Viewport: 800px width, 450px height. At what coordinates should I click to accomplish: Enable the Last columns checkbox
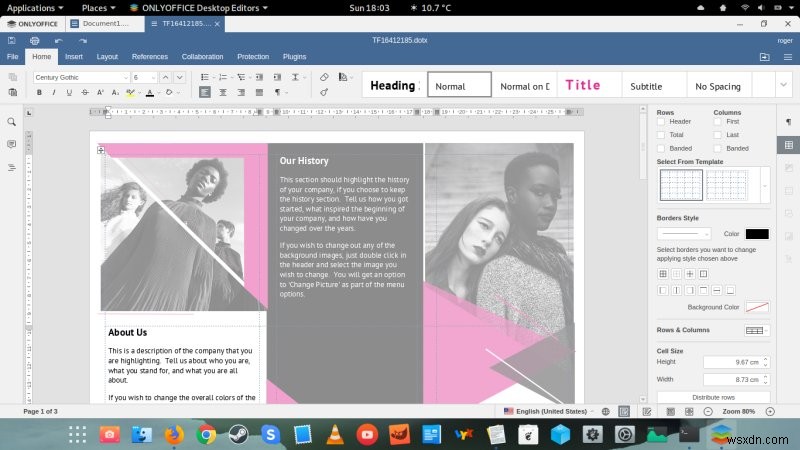tap(718, 135)
